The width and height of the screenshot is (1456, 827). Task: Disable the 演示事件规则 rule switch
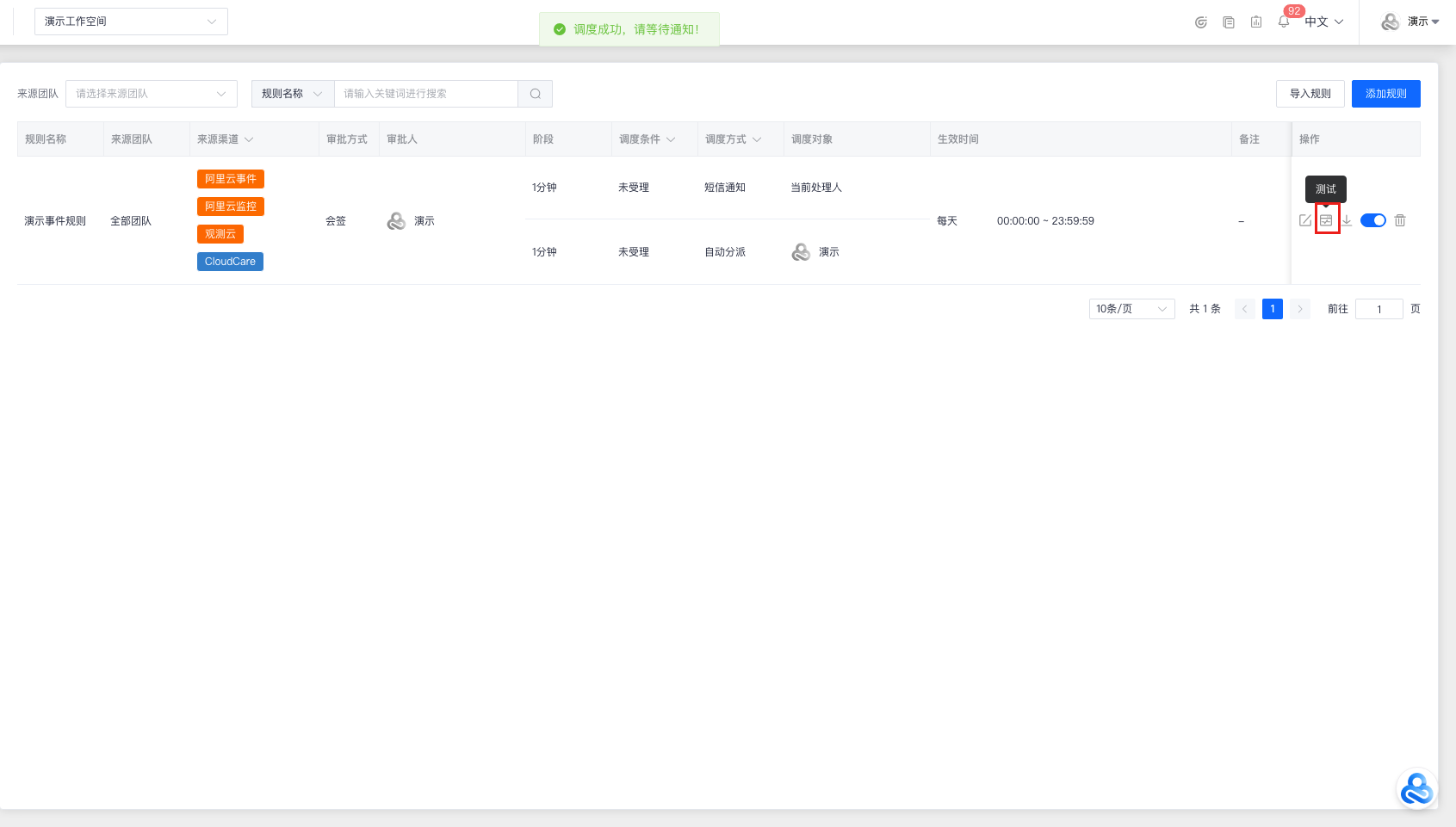point(1372,220)
